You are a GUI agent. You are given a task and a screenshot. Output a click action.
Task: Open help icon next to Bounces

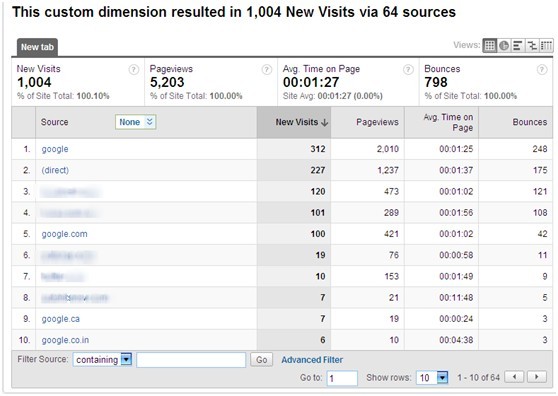pyautogui.click(x=542, y=69)
